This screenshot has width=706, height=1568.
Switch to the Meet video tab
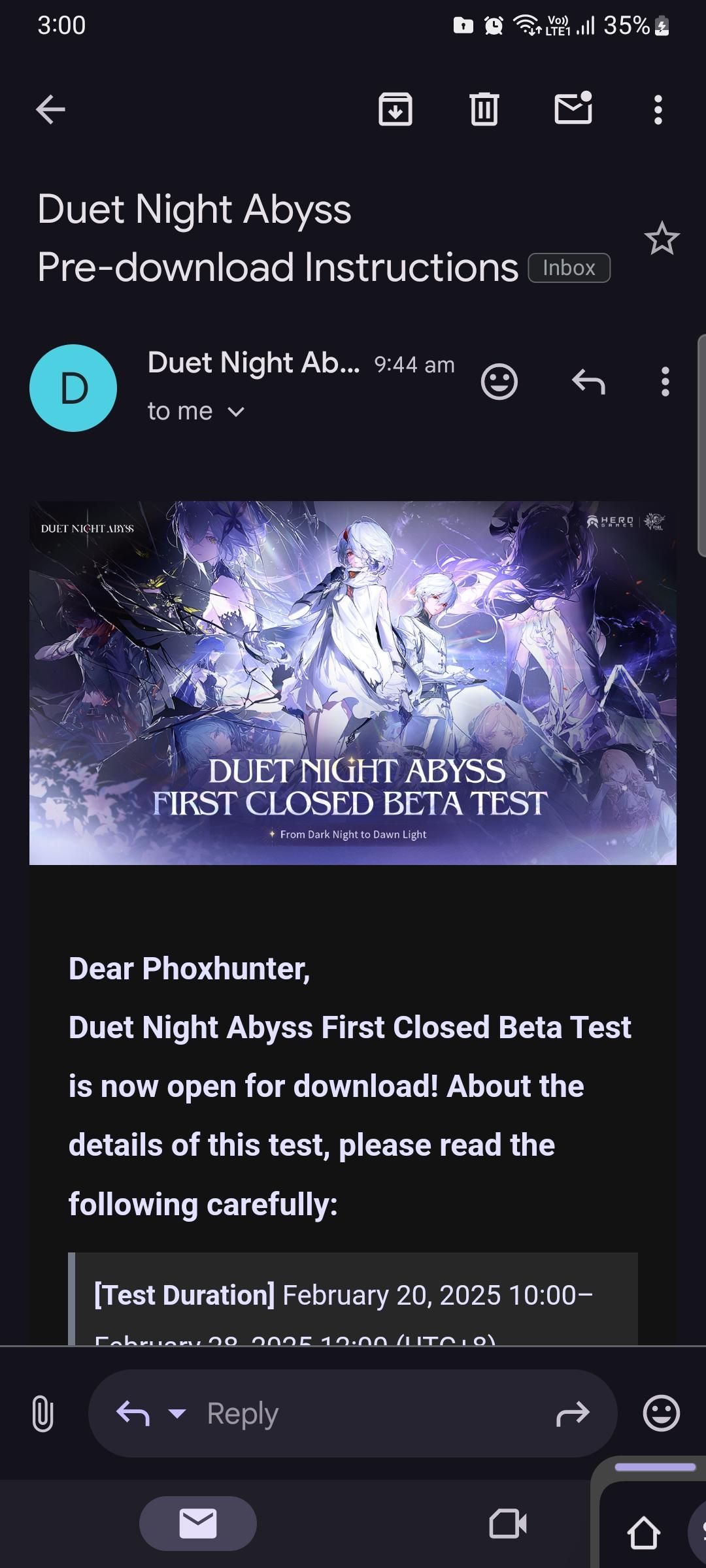click(x=508, y=1524)
